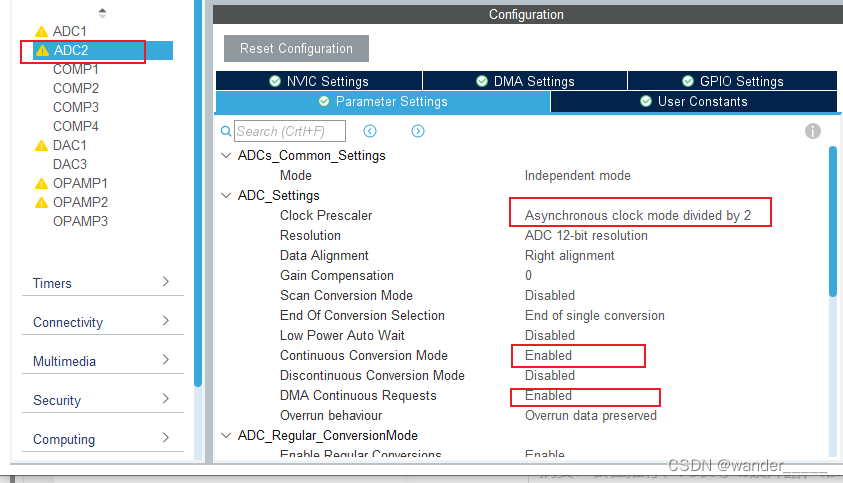Viewport: 843px width, 483px height.
Task: Click the warning icon beside ADC1
Action: click(41, 32)
